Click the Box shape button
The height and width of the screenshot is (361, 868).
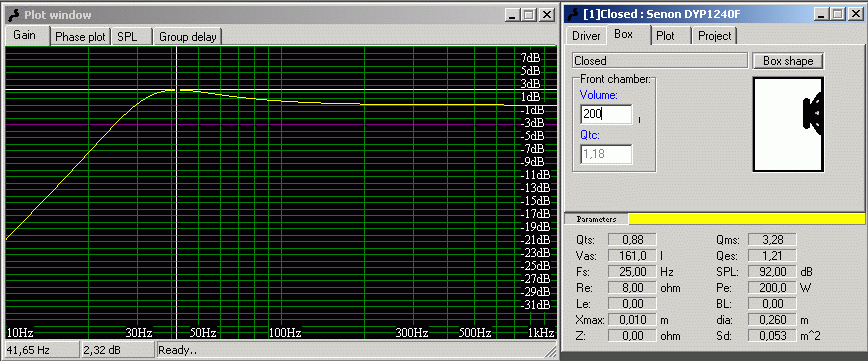click(x=788, y=61)
